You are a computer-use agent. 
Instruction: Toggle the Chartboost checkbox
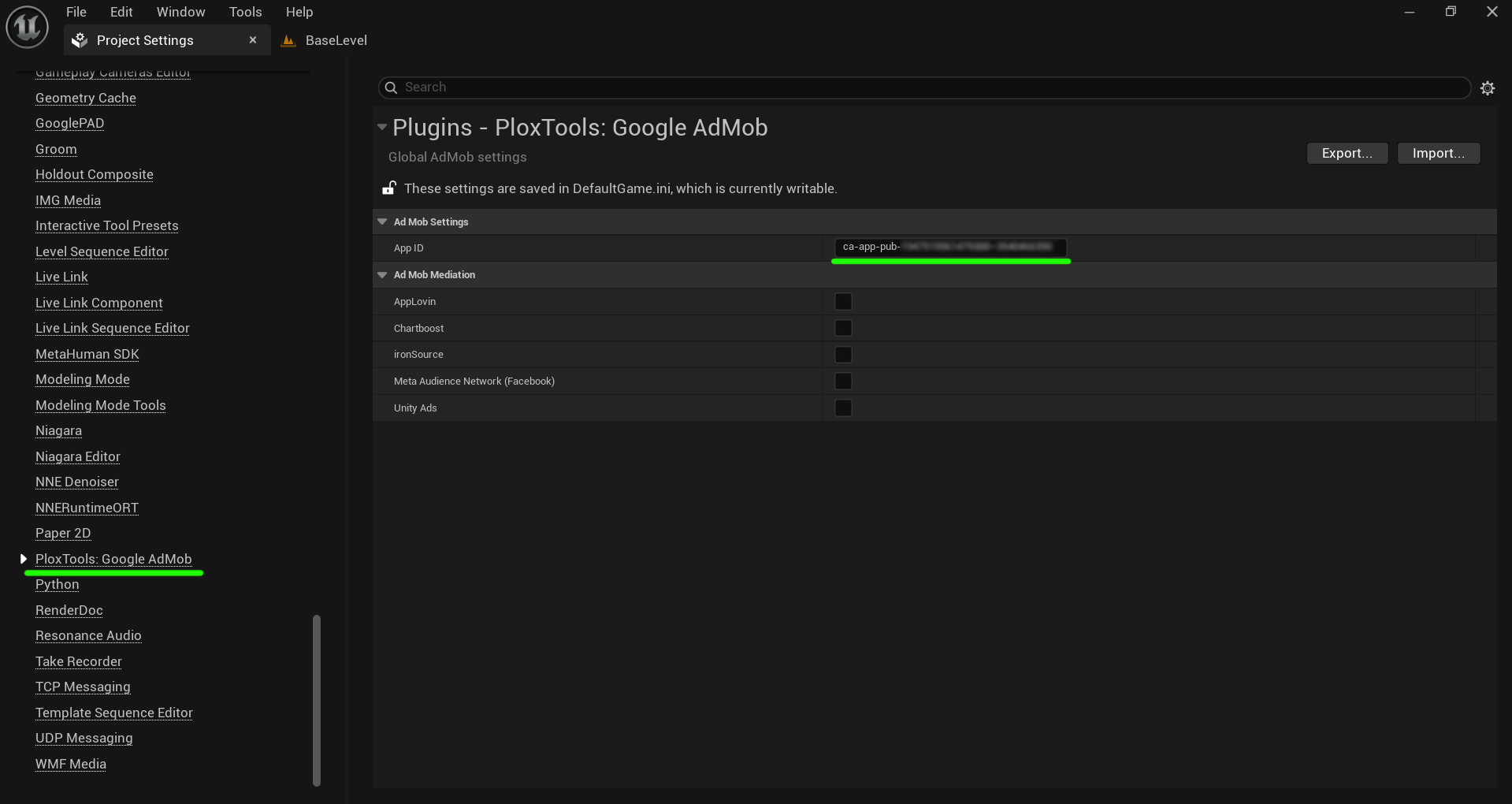843,328
